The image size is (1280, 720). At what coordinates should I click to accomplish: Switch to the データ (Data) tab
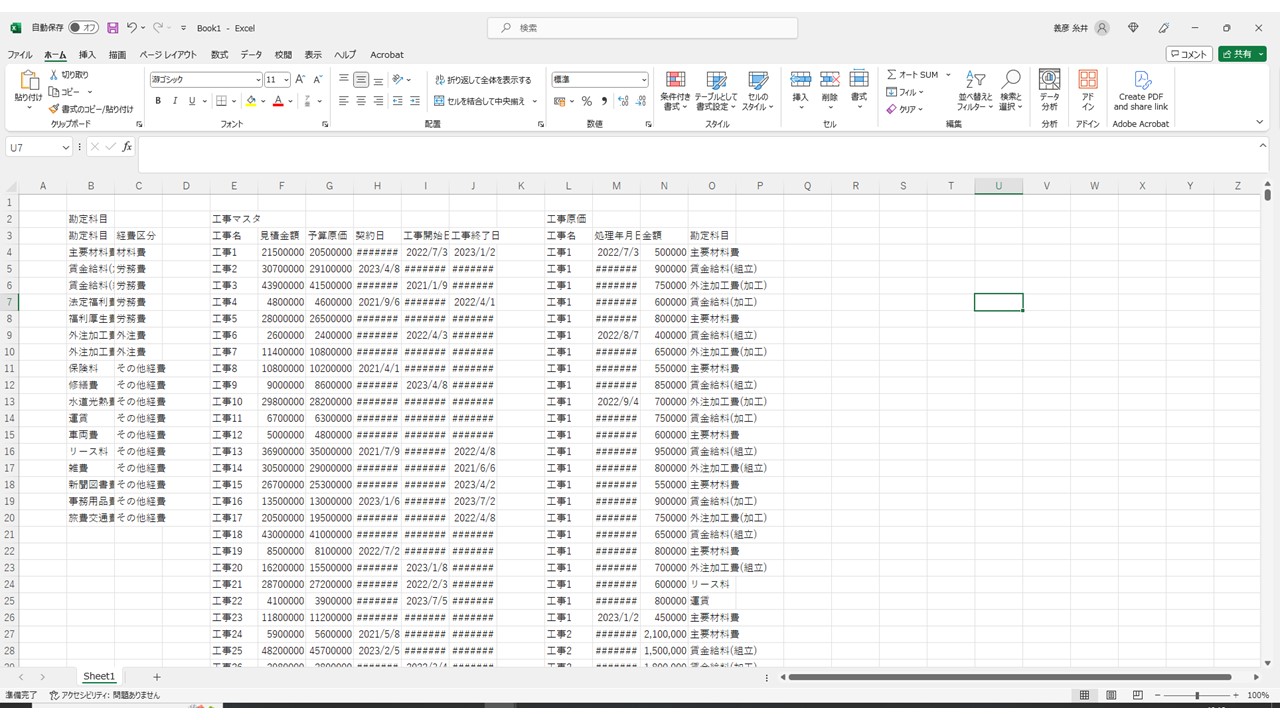[251, 55]
